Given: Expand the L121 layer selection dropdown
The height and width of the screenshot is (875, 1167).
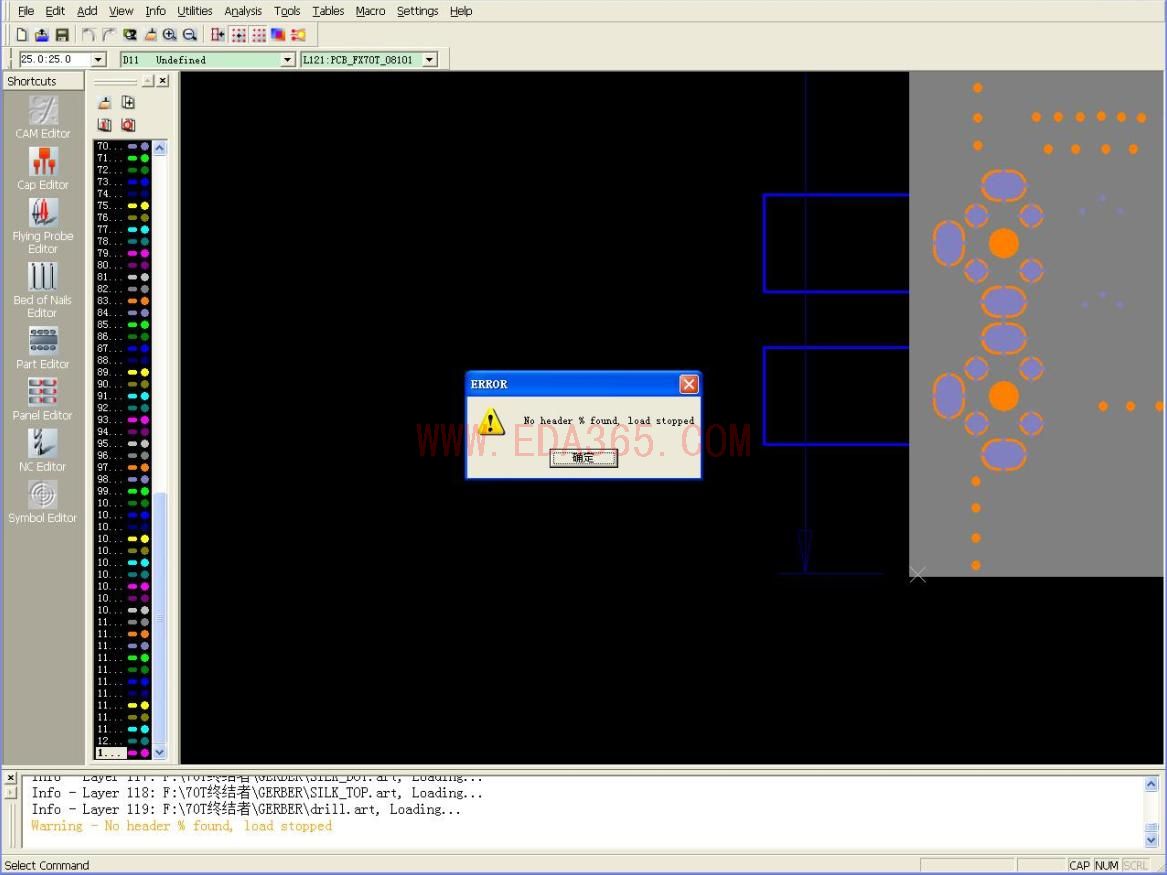Looking at the screenshot, I should (x=430, y=60).
